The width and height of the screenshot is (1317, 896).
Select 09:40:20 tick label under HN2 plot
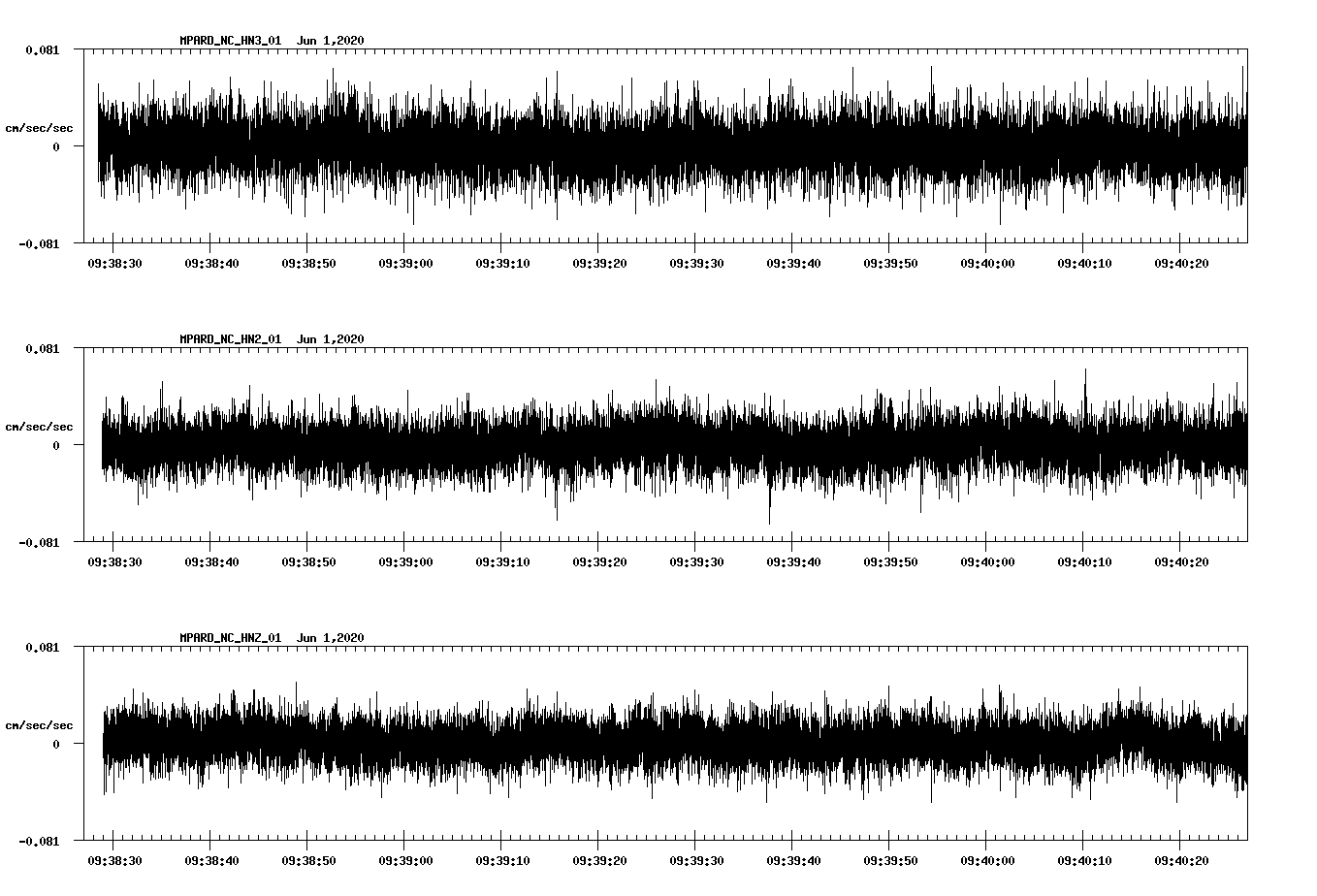pos(1181,561)
